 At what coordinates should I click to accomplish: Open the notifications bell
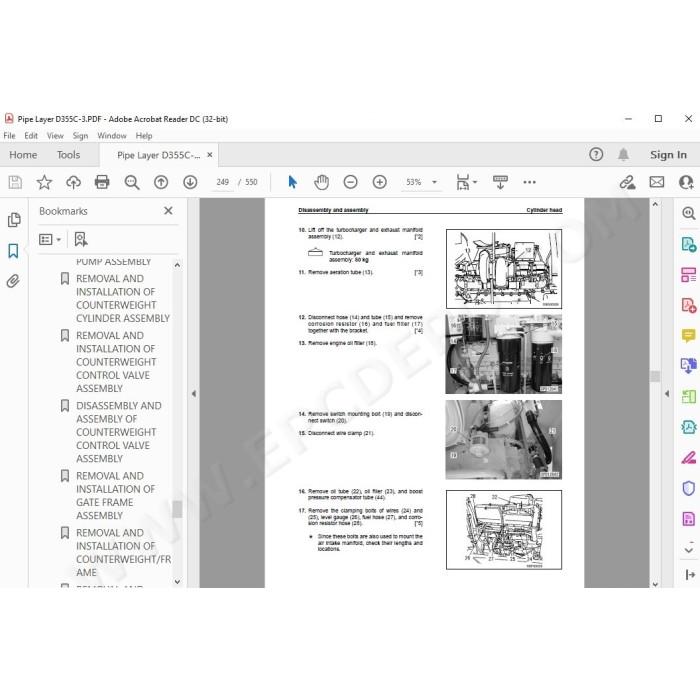pos(624,154)
